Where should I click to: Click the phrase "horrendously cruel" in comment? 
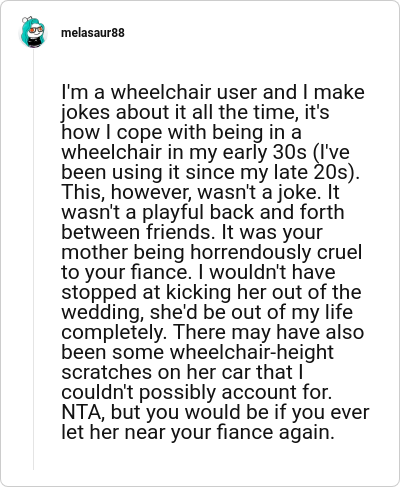(276, 252)
